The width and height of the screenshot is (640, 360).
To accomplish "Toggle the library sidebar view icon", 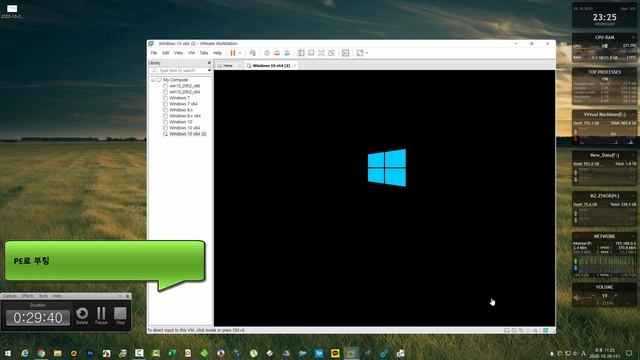I will 301,53.
